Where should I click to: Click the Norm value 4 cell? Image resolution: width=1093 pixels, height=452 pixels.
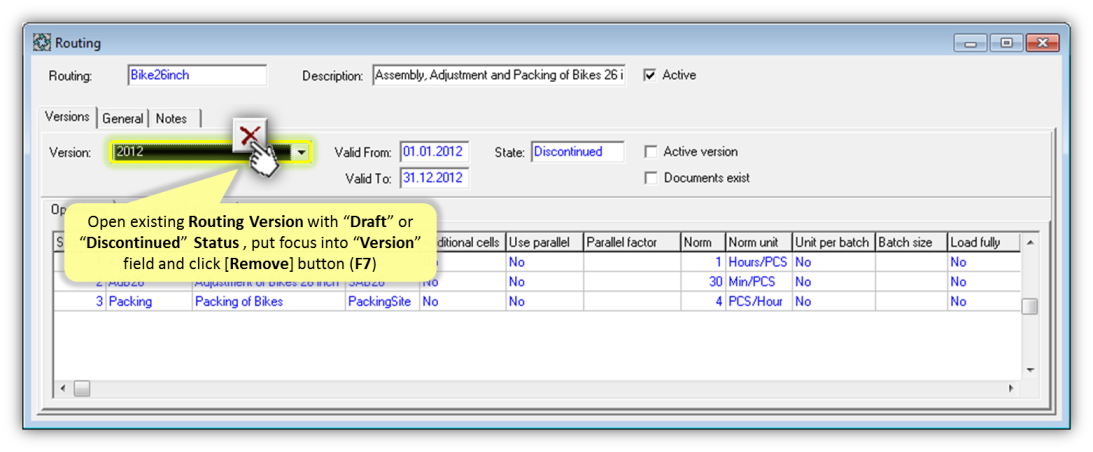click(703, 302)
